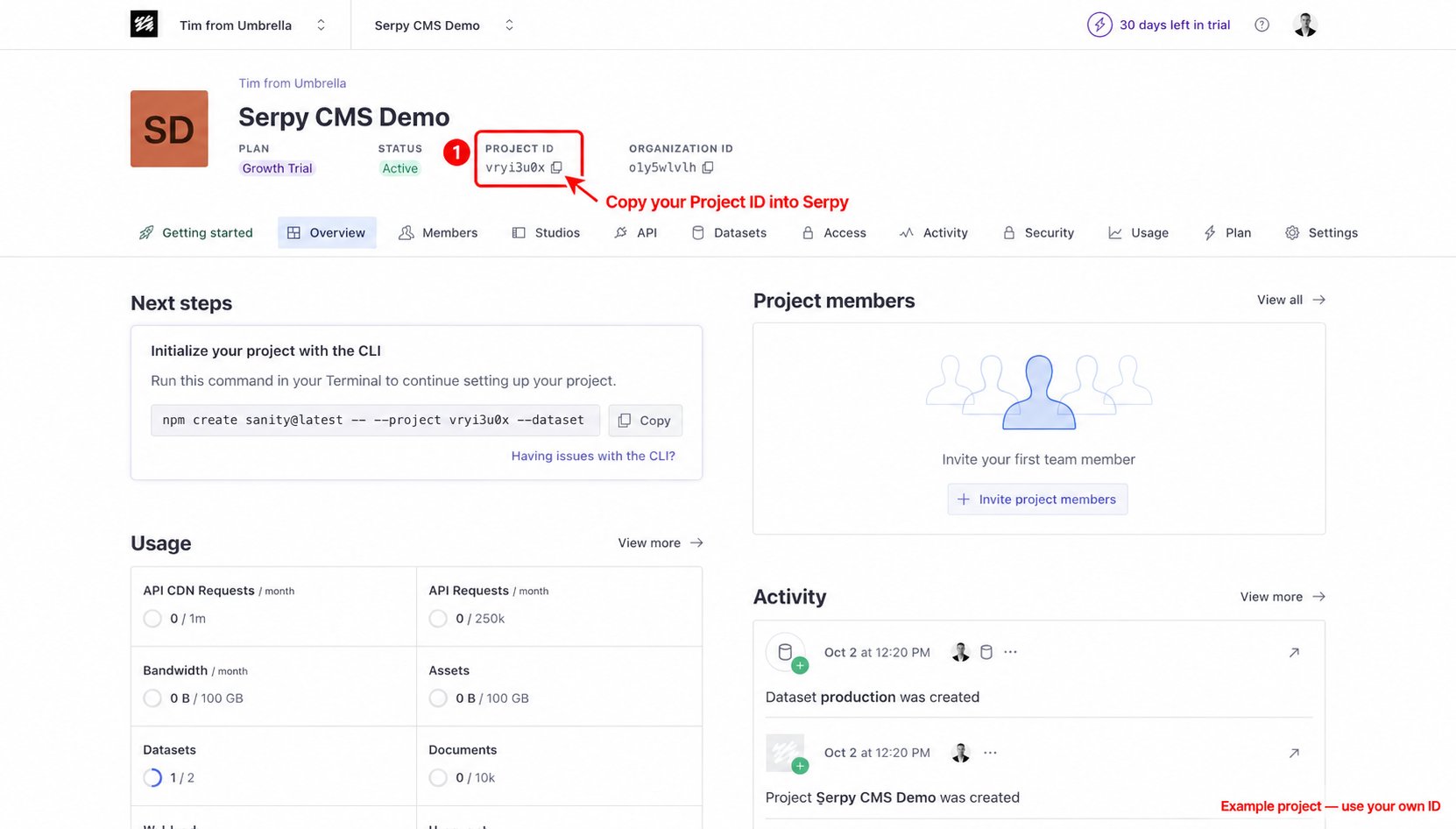Click the Active status badge

(x=399, y=168)
